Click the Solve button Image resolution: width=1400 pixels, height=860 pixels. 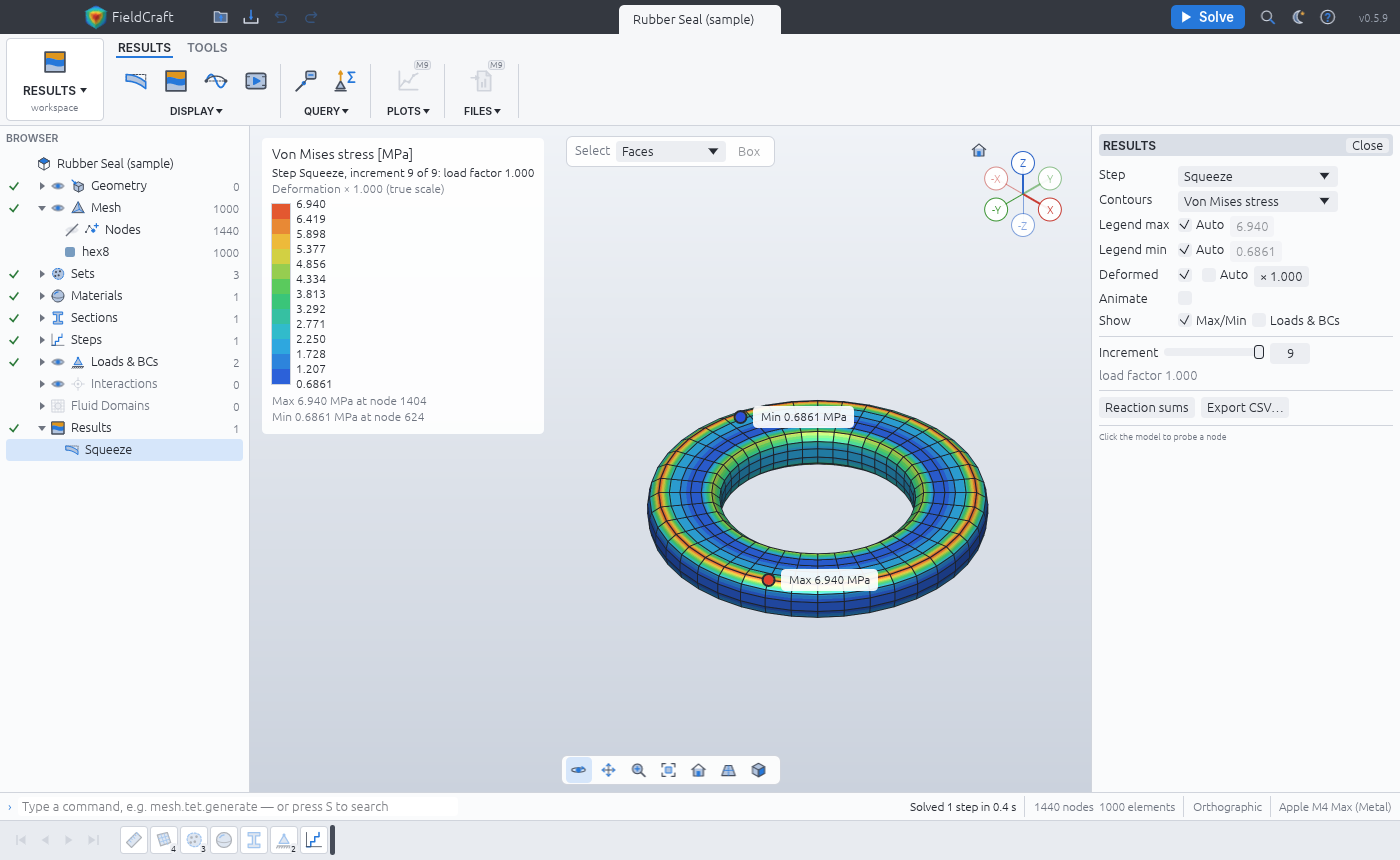(x=1207, y=17)
